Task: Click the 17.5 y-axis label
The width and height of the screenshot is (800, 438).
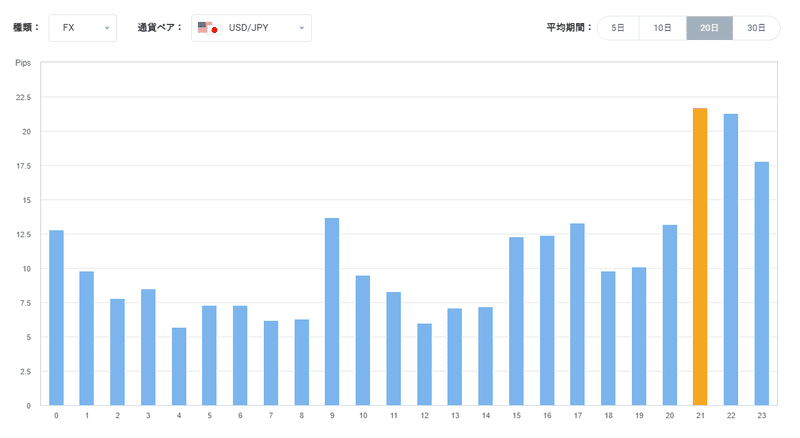Action: (x=23, y=166)
